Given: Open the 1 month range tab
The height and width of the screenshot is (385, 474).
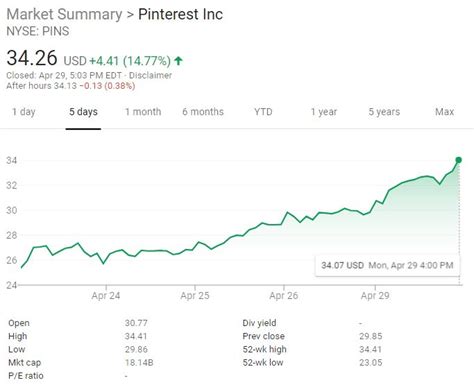Looking at the screenshot, I should [143, 112].
